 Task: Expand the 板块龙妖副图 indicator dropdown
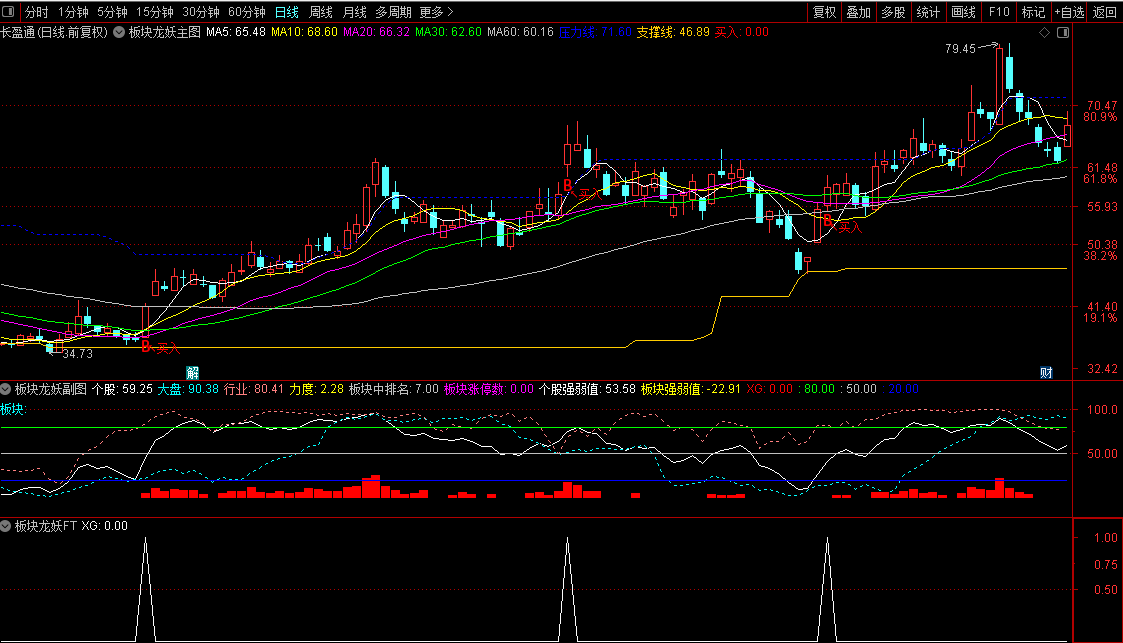click(x=6, y=389)
